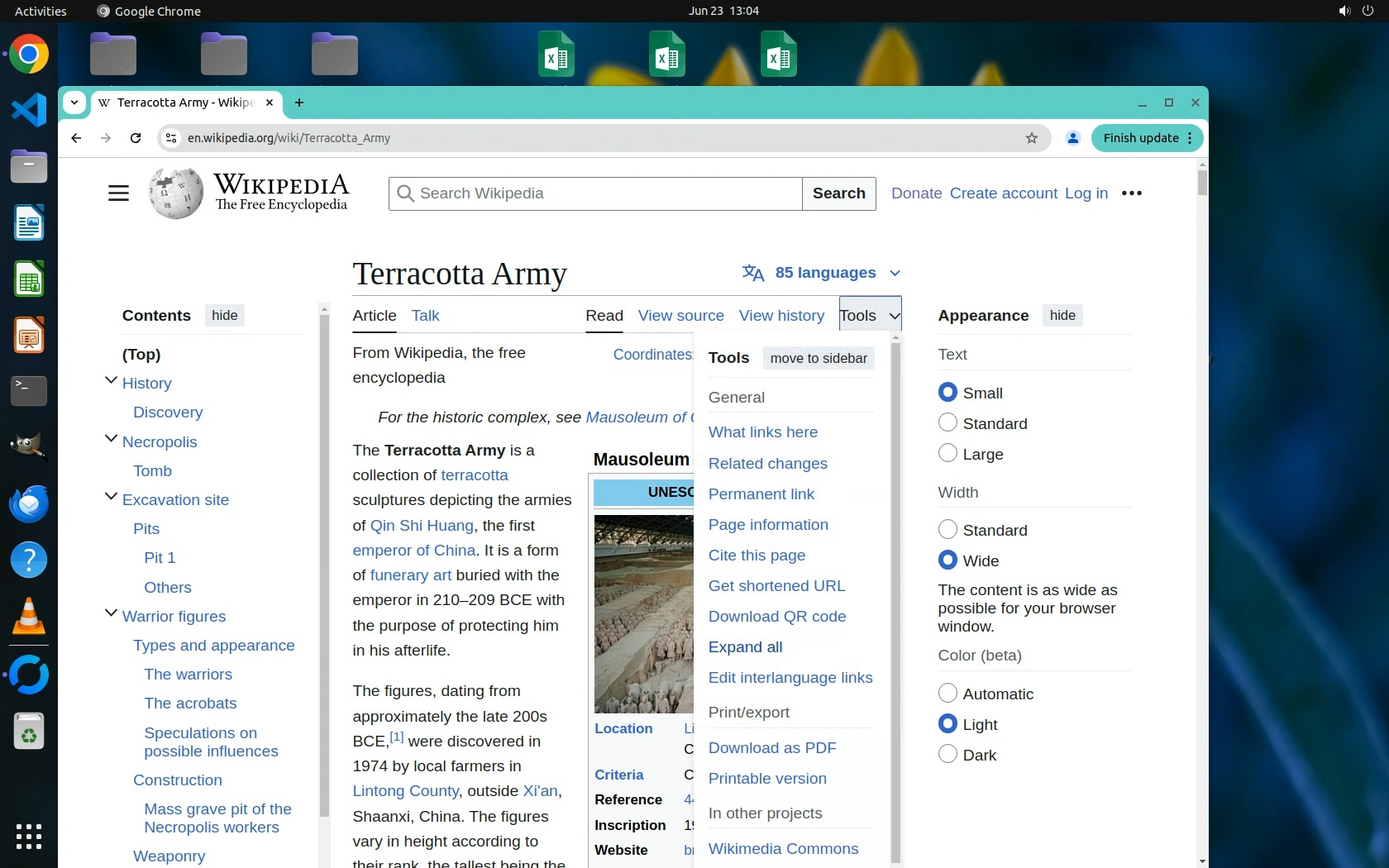
Task: Open Visual Studio Code from the dock
Action: tap(29, 110)
